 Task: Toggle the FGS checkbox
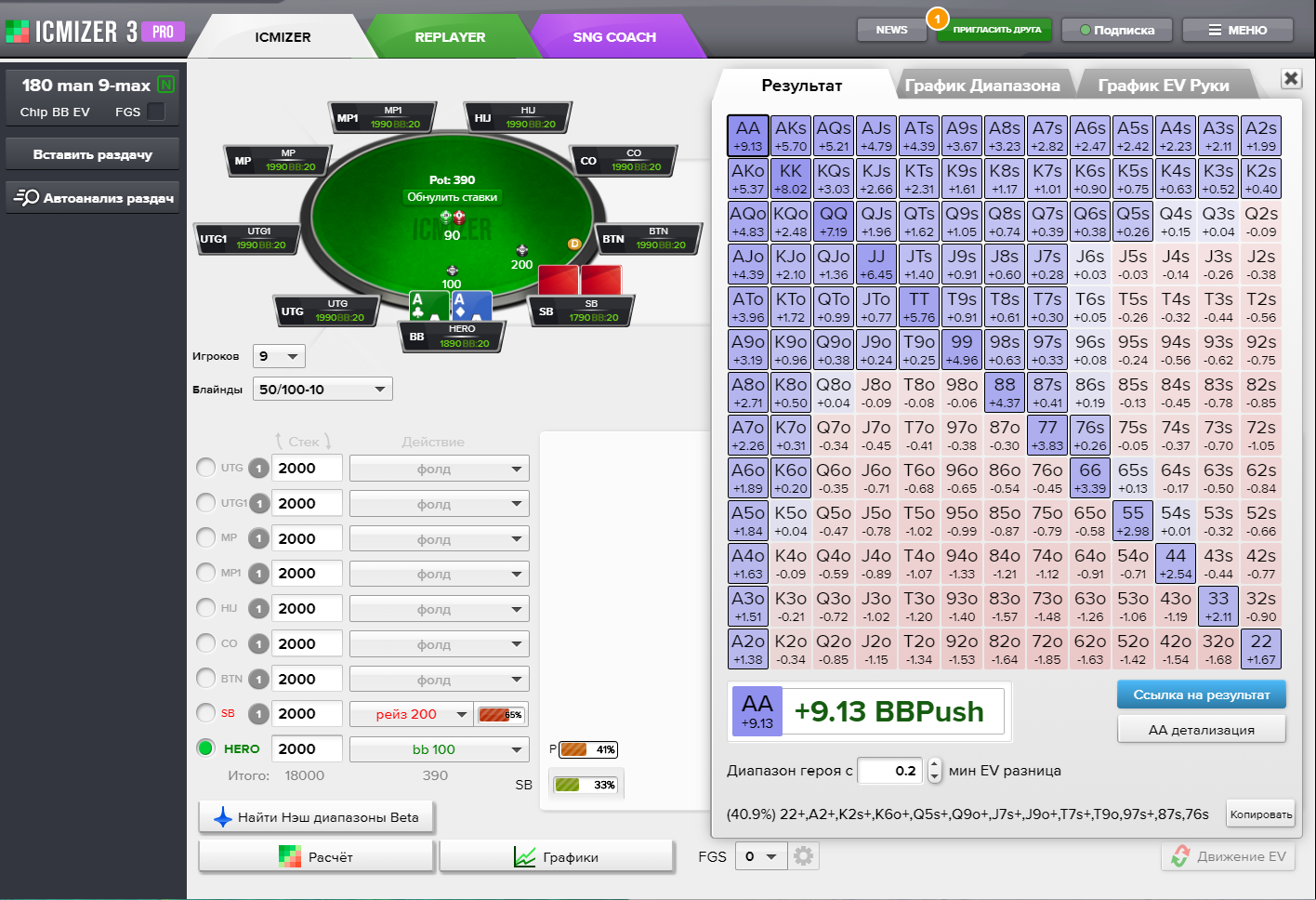(x=156, y=112)
